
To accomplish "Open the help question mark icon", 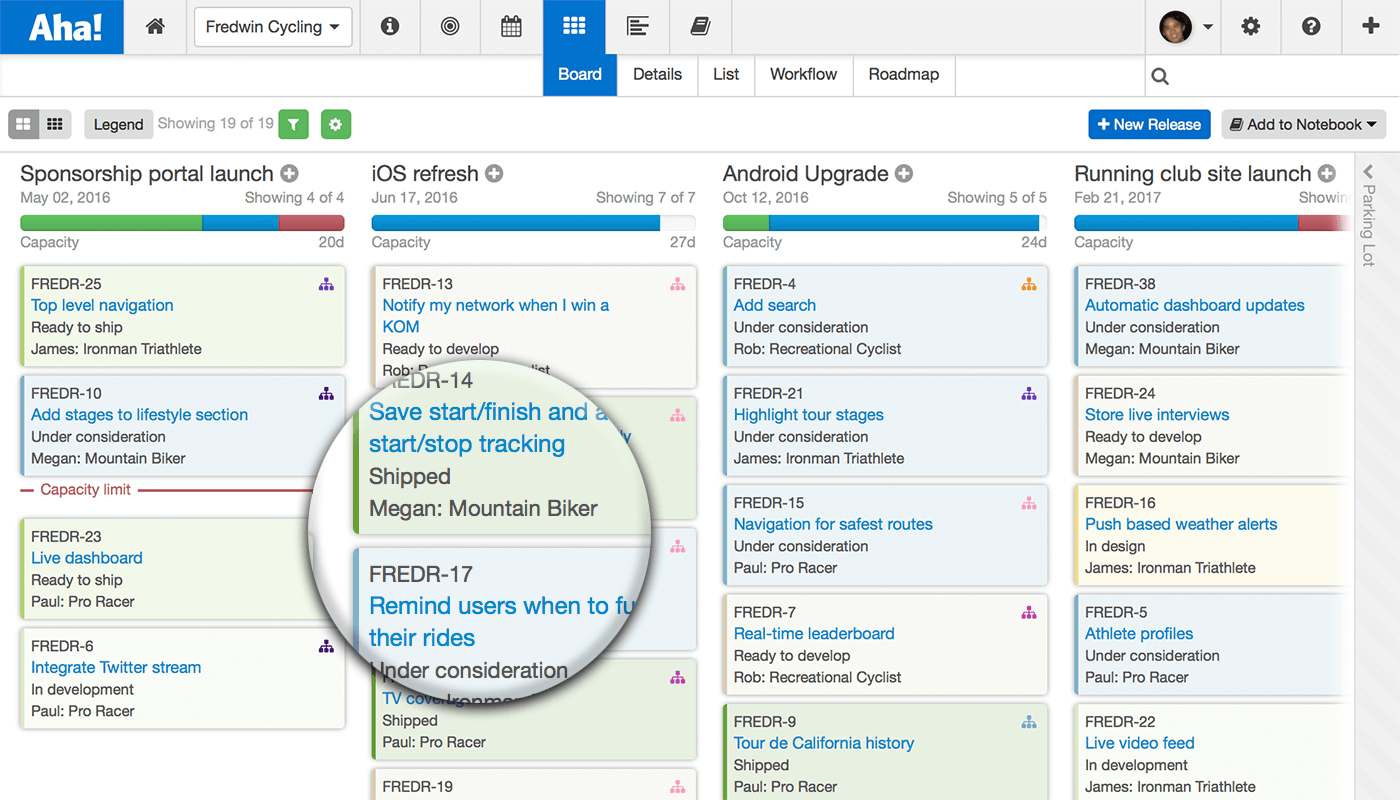I will tap(1311, 27).
